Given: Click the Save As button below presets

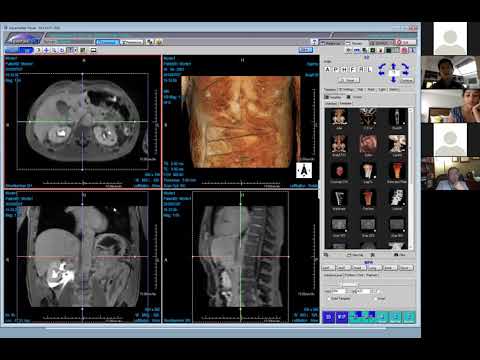Looking at the screenshot, I should (355, 255).
